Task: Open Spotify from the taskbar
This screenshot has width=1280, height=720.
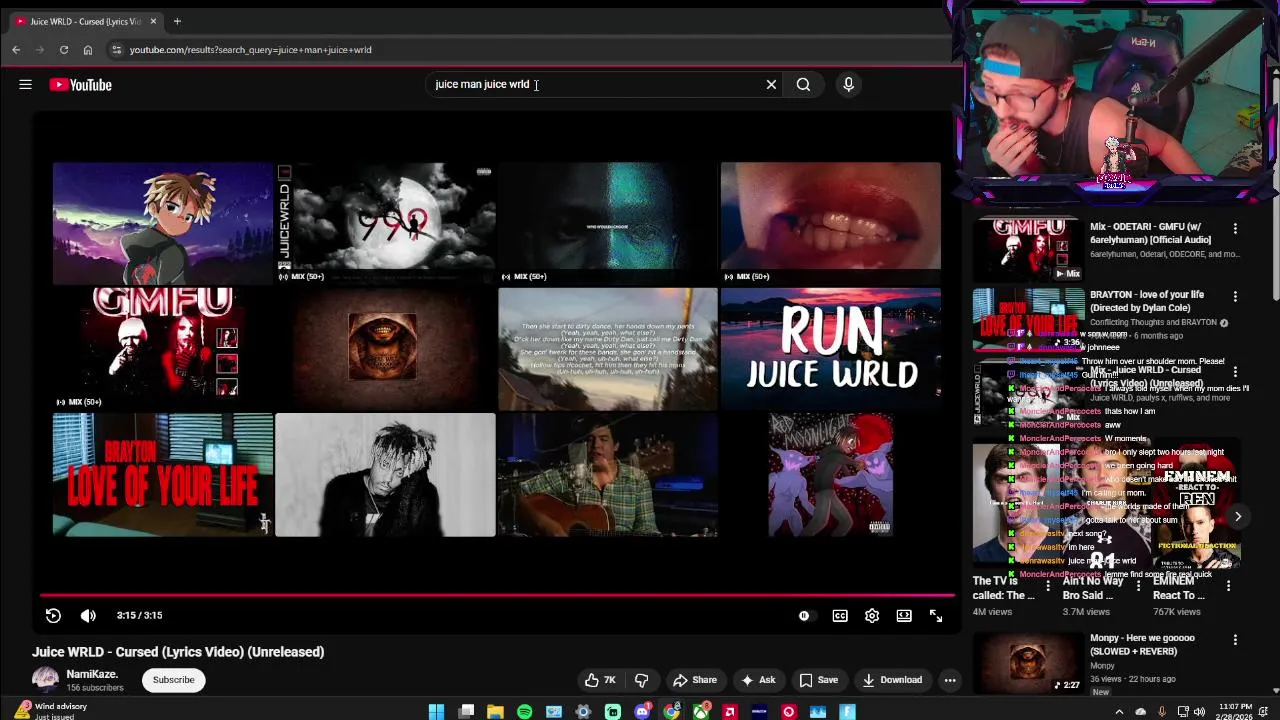Action: pos(524,712)
